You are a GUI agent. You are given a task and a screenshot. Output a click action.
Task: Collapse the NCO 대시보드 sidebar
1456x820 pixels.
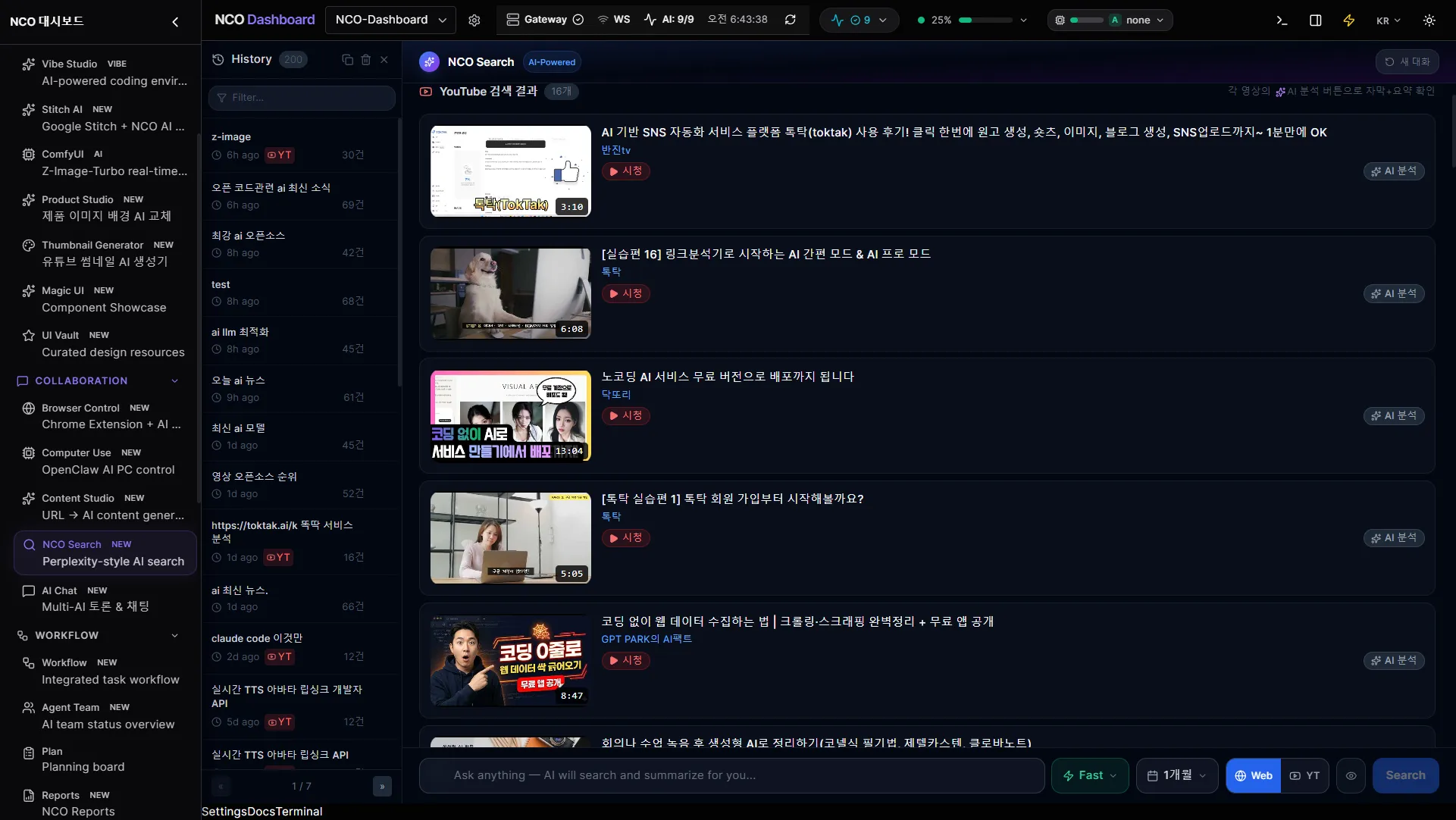point(175,21)
